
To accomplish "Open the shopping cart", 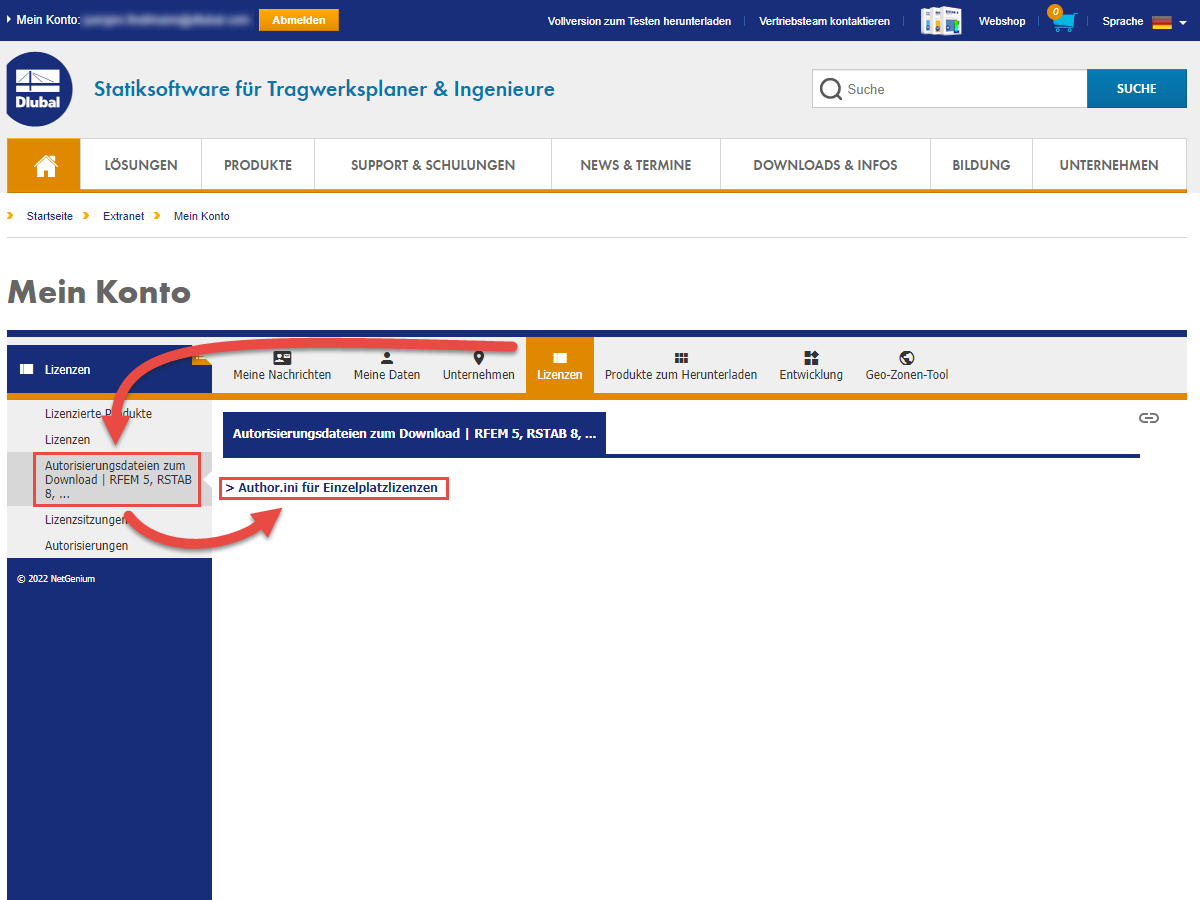I will point(1062,20).
